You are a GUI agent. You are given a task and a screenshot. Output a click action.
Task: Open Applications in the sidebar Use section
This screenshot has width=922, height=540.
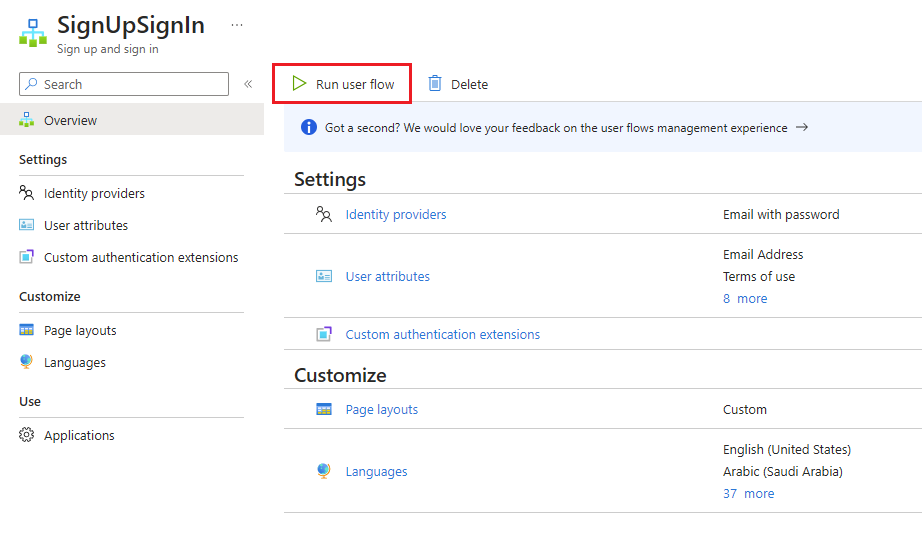pyautogui.click(x=79, y=435)
